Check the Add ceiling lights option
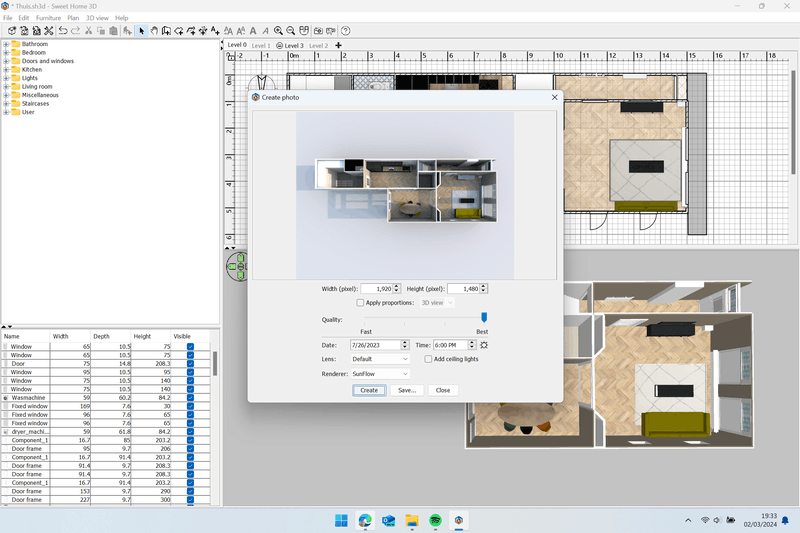This screenshot has height=533, width=800. (x=428, y=359)
